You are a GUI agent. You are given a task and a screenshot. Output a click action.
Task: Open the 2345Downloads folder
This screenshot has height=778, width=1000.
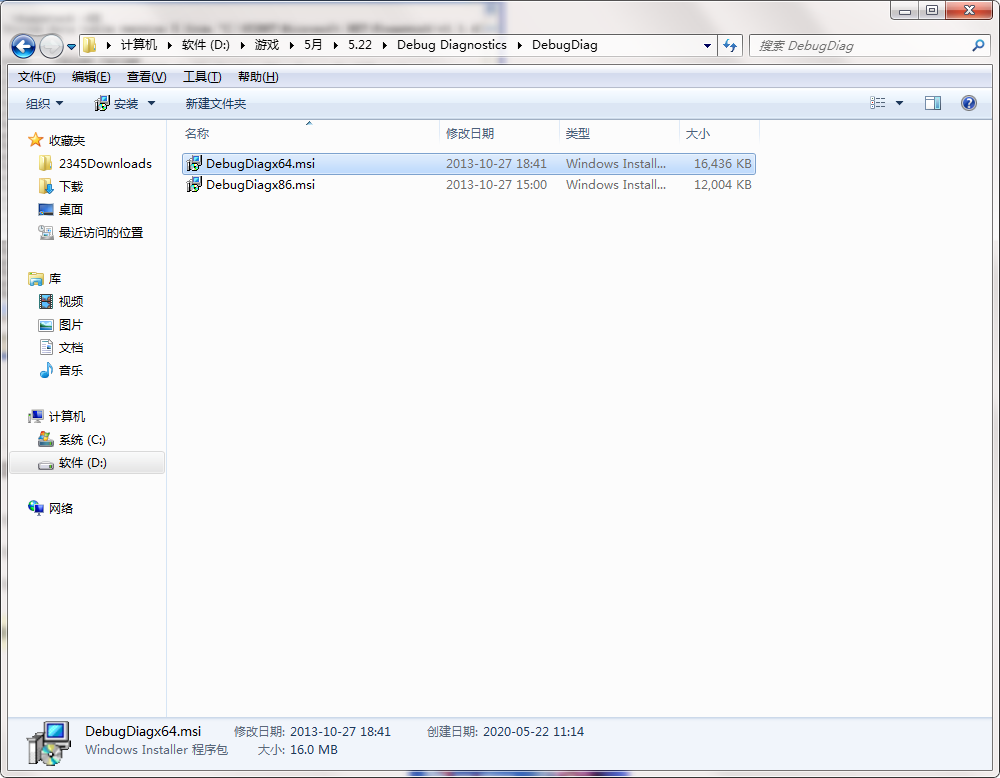(105, 164)
